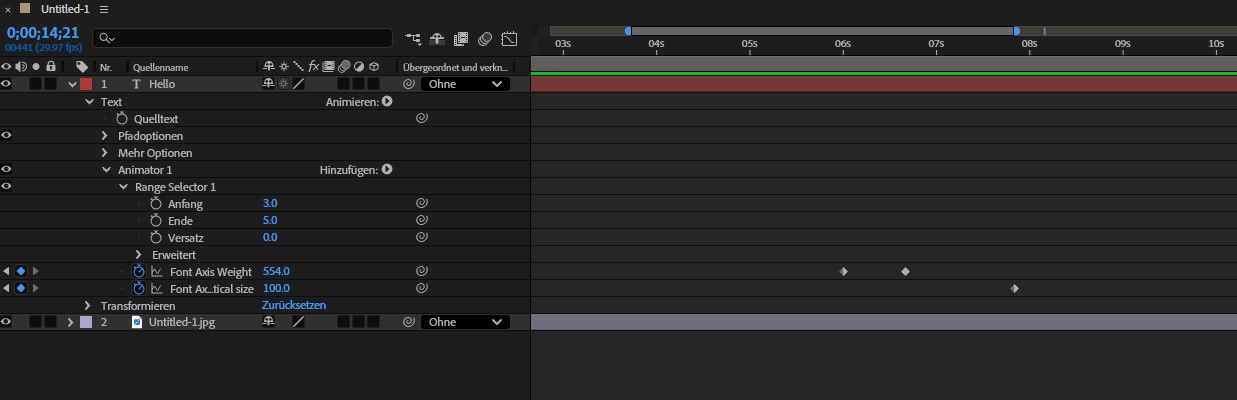Expand the Untitled-1.jpg layer
Image resolution: width=1237 pixels, height=400 pixels.
[x=71, y=322]
